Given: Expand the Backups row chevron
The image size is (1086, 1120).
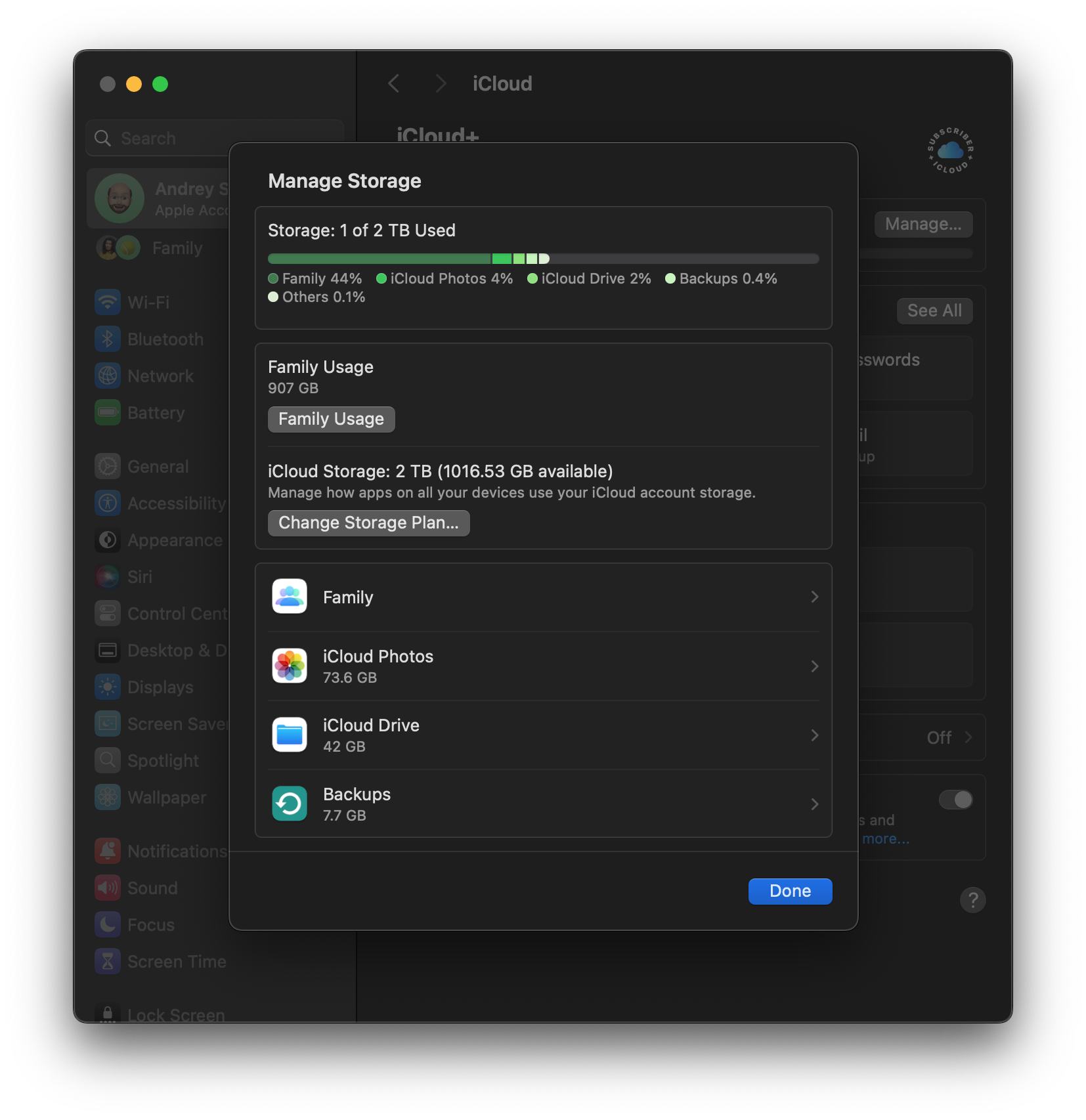Looking at the screenshot, I should coord(814,804).
